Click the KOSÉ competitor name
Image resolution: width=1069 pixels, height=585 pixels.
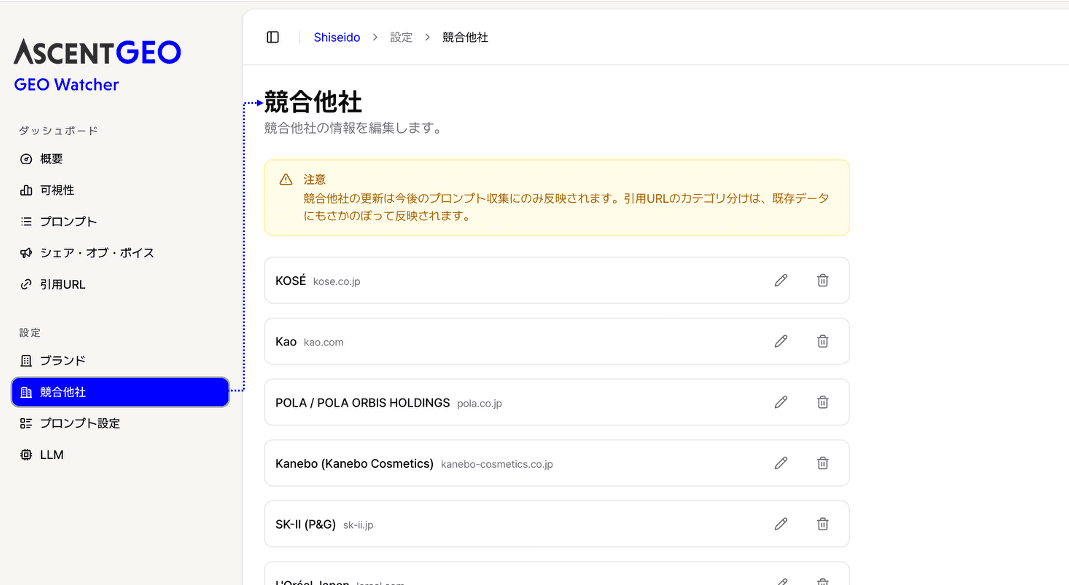tap(290, 280)
